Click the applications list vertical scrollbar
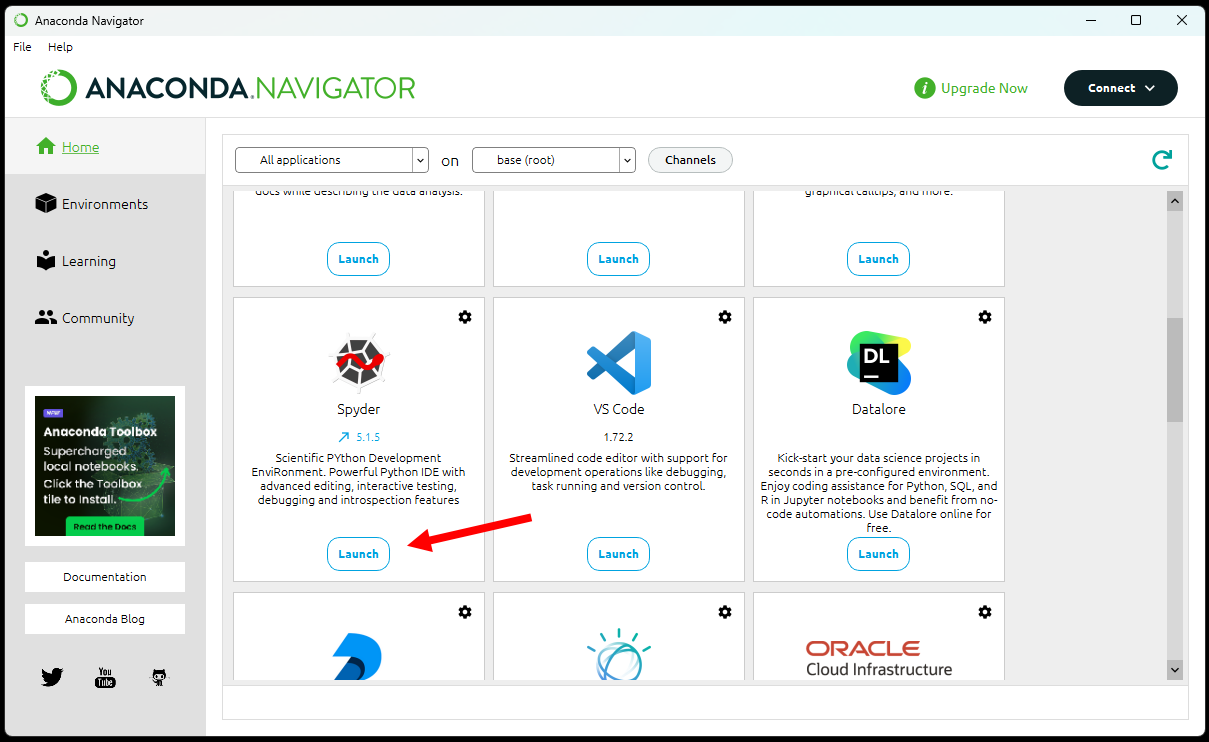1209x742 pixels. (1174, 369)
